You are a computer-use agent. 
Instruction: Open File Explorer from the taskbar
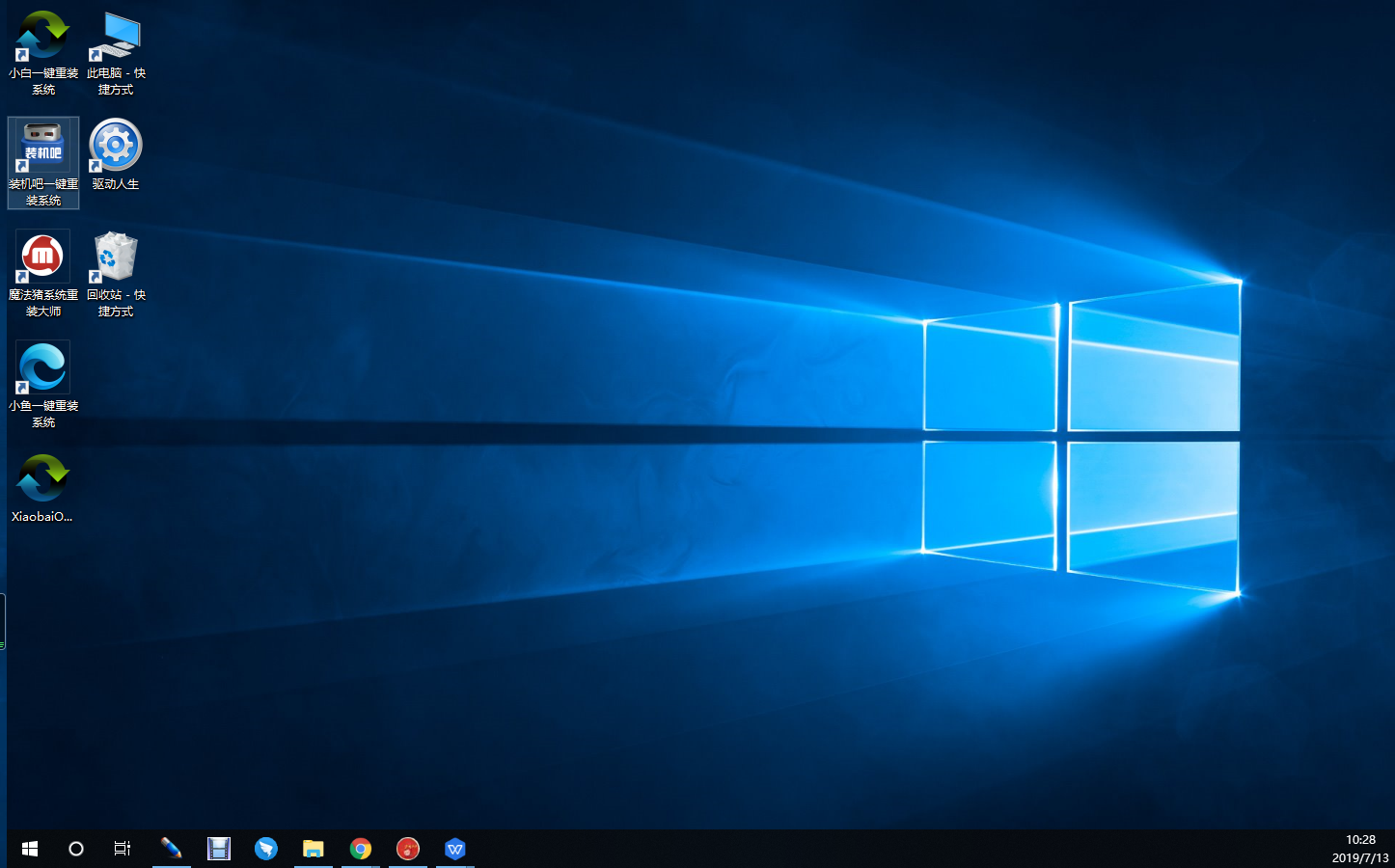click(314, 849)
